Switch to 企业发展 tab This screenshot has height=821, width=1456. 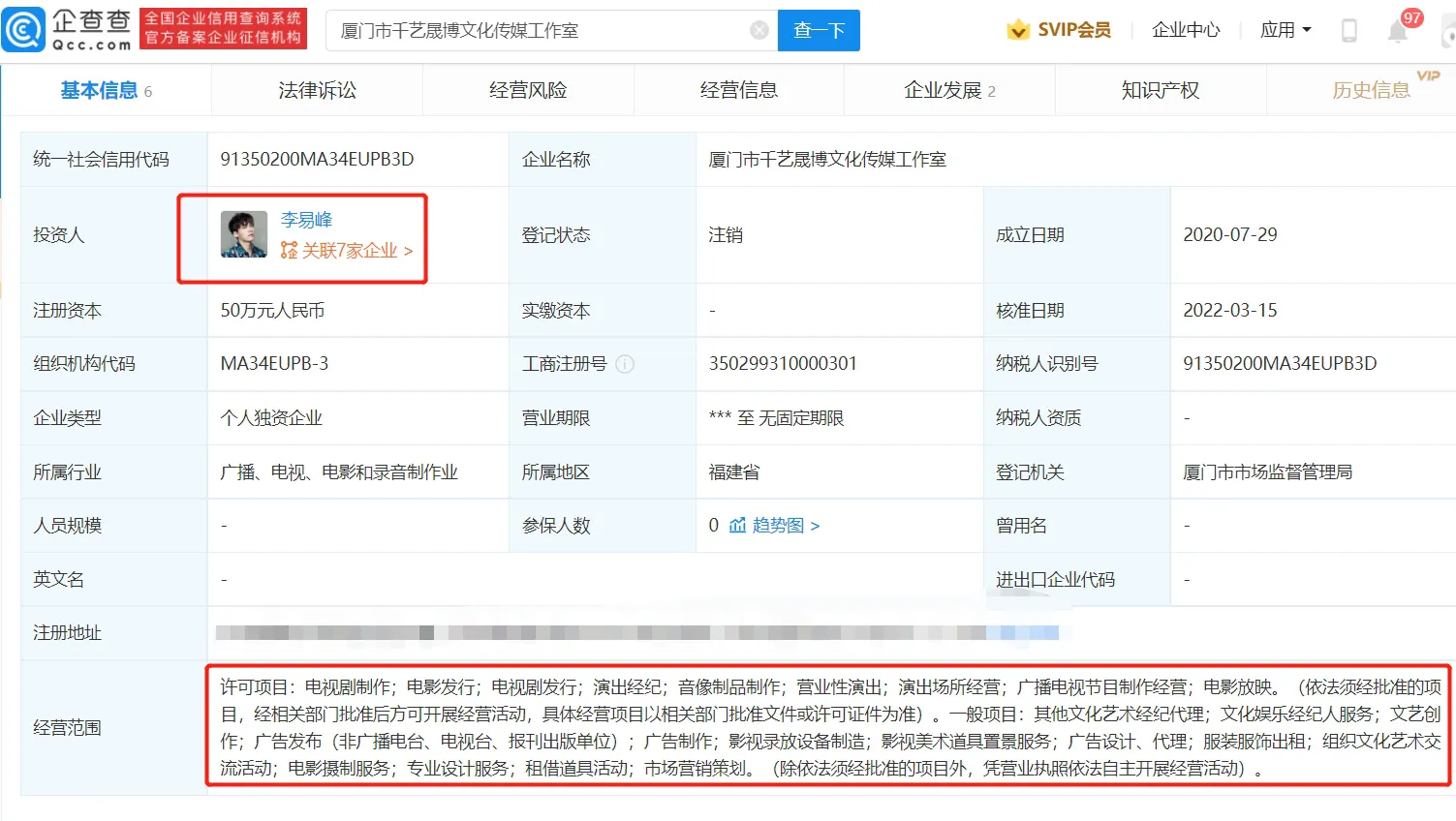pos(949,90)
